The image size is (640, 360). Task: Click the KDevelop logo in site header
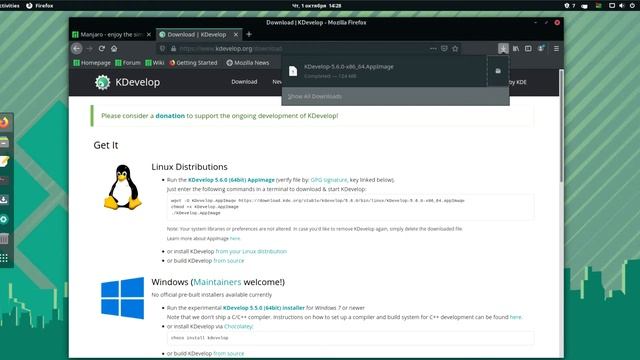[127, 82]
